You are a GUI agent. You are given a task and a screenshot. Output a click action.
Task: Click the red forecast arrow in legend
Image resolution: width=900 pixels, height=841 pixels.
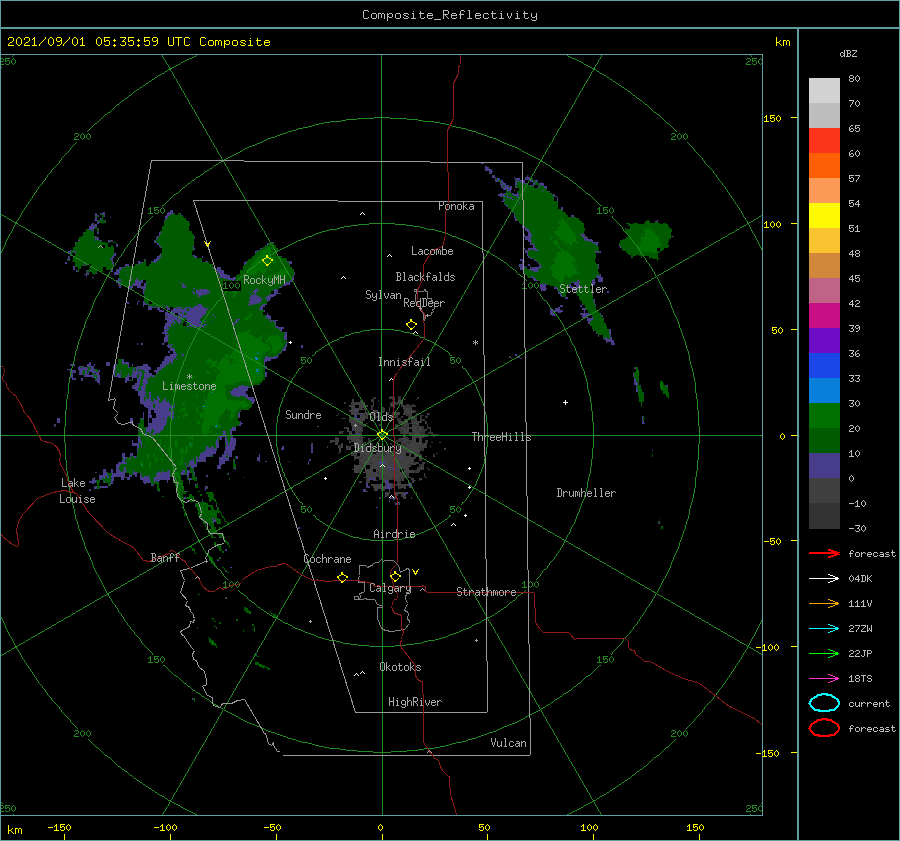(x=824, y=553)
